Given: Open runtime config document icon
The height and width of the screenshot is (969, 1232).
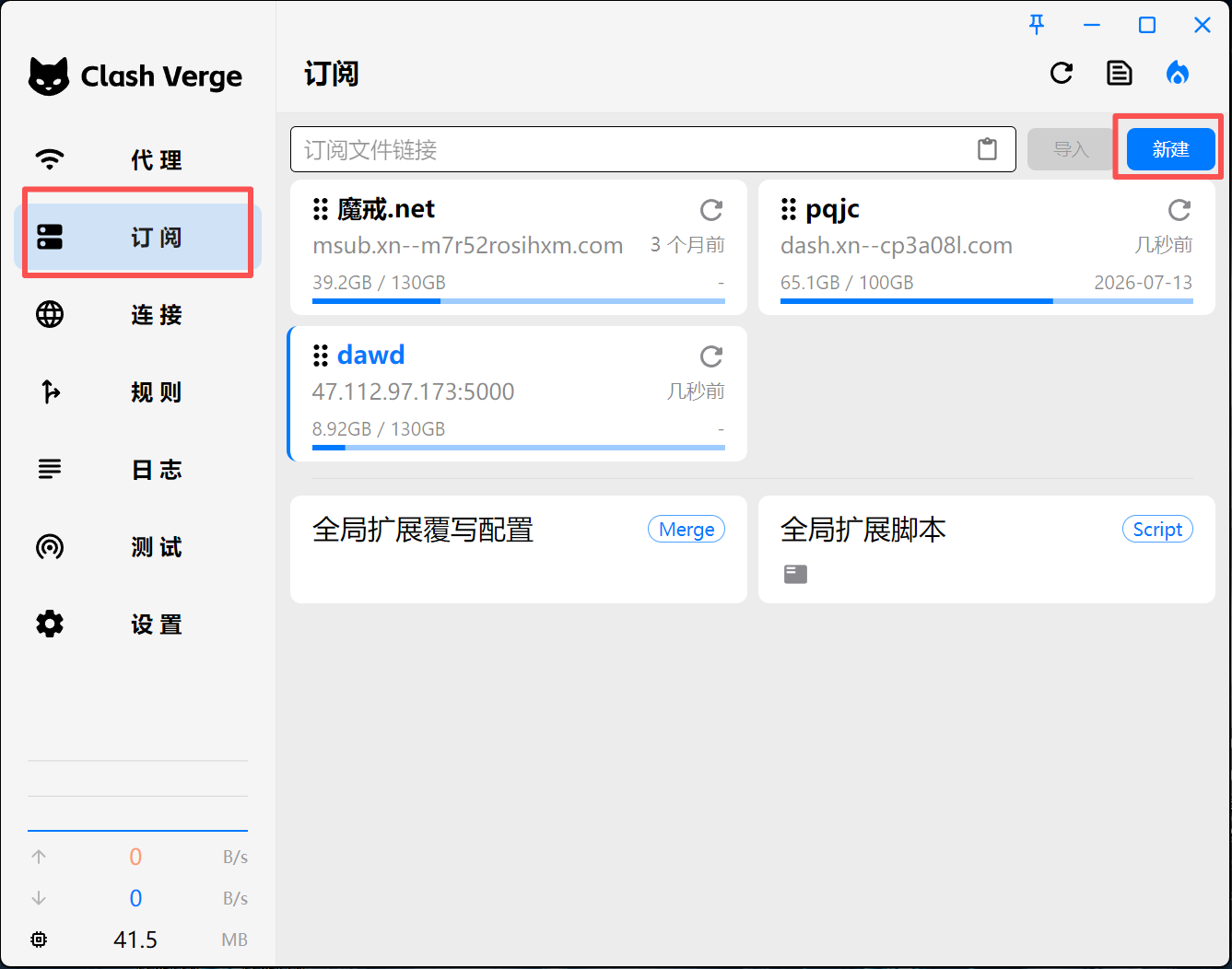Looking at the screenshot, I should click(1120, 73).
